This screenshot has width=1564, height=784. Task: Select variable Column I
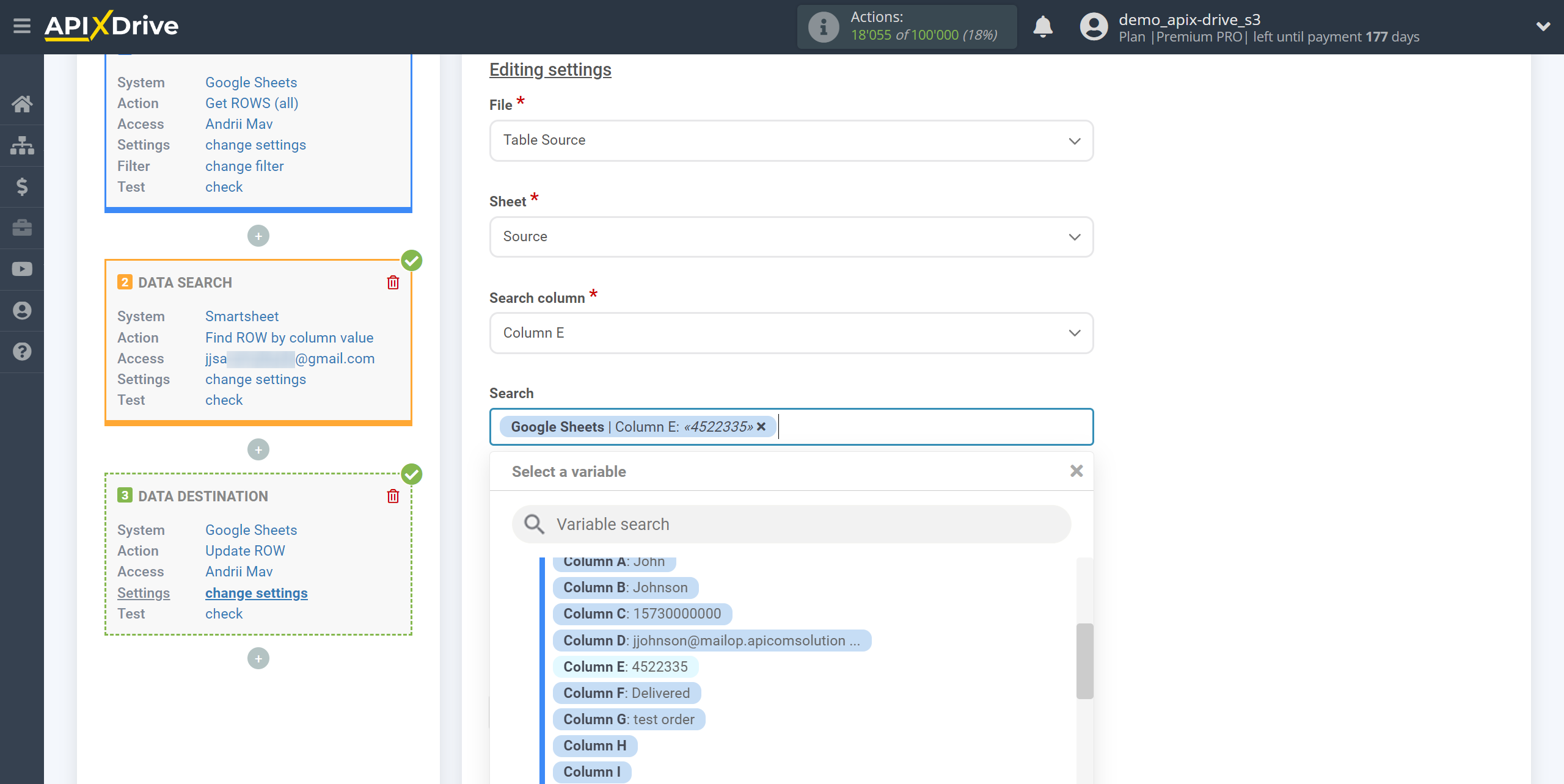click(592, 772)
